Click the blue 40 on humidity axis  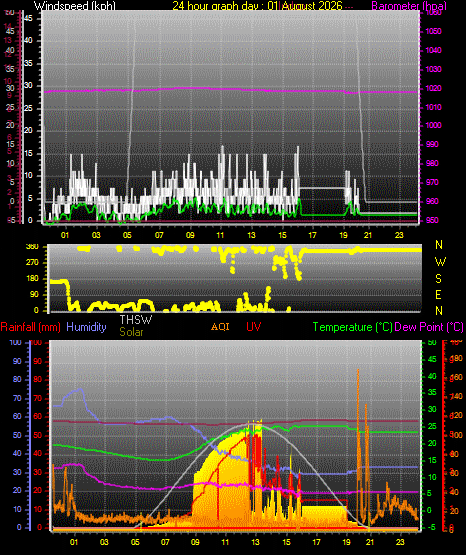pyautogui.click(x=17, y=453)
